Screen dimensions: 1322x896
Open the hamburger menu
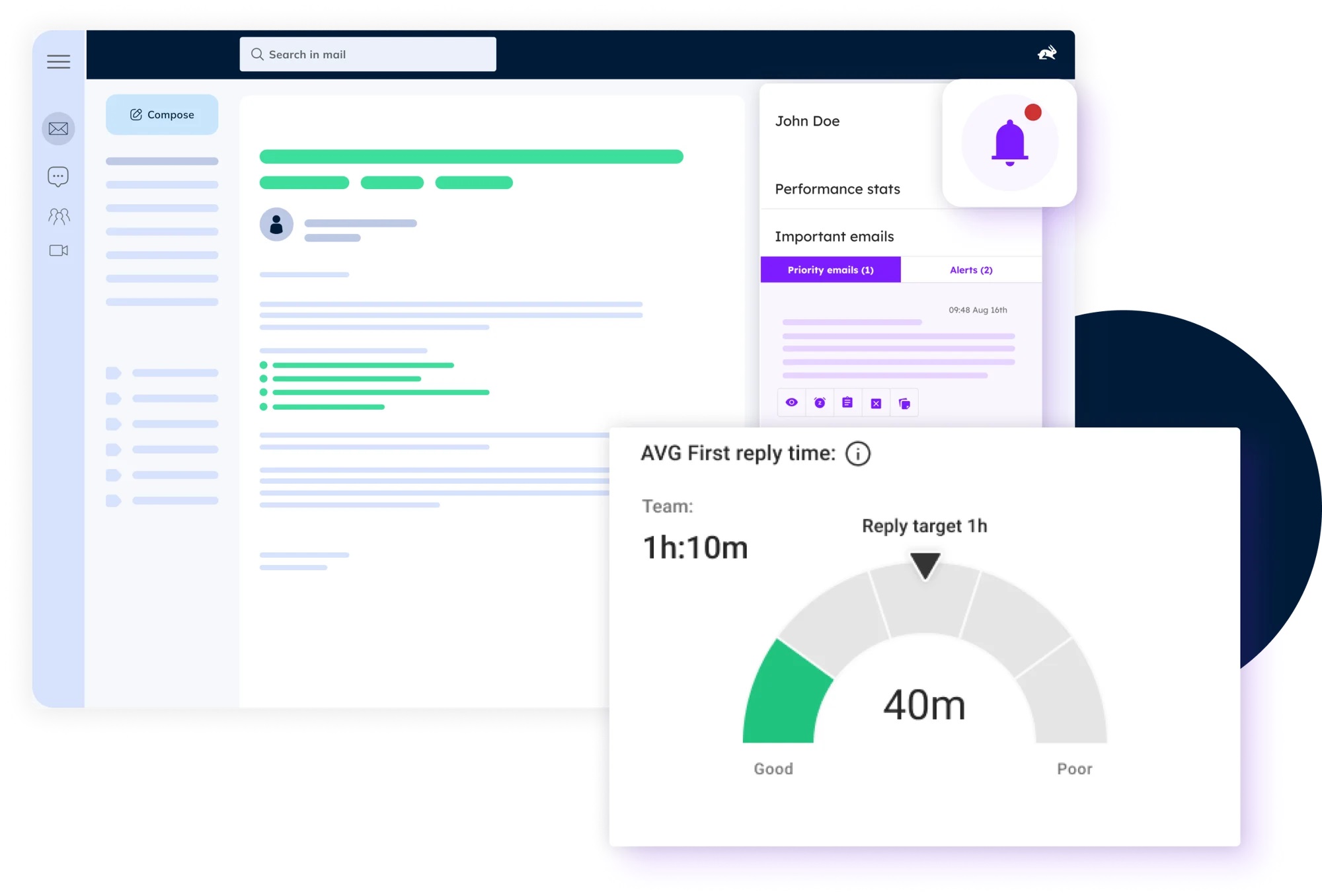[58, 61]
